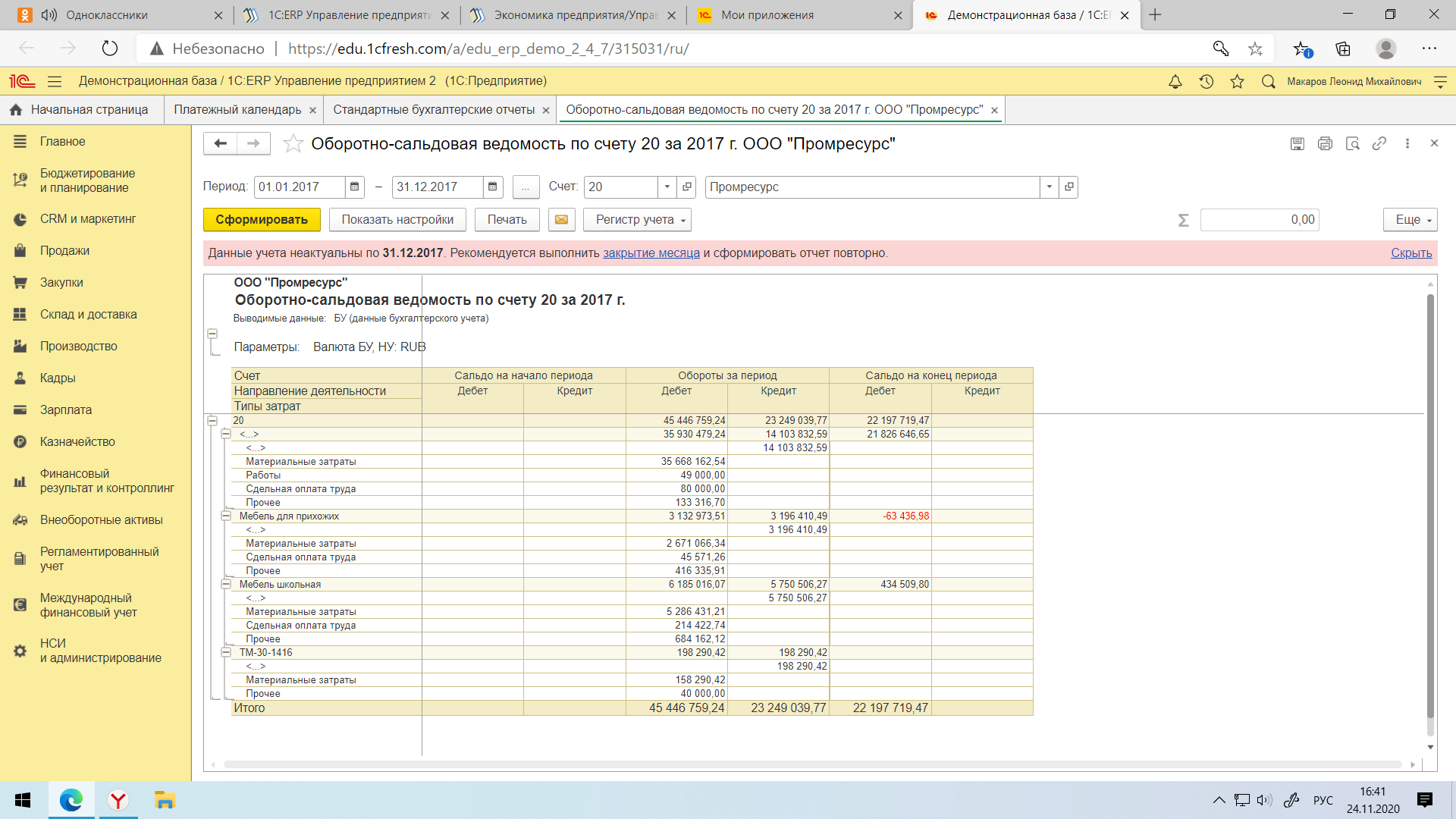Switch to Платежный календарь tab
Screen dimensions: 1456x819
(237, 110)
